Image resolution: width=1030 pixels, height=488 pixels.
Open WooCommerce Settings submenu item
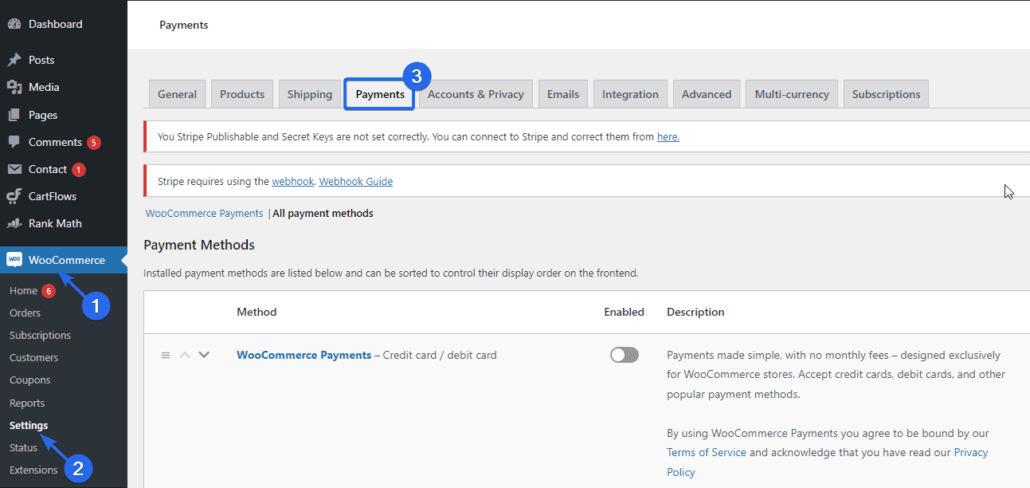(28, 426)
